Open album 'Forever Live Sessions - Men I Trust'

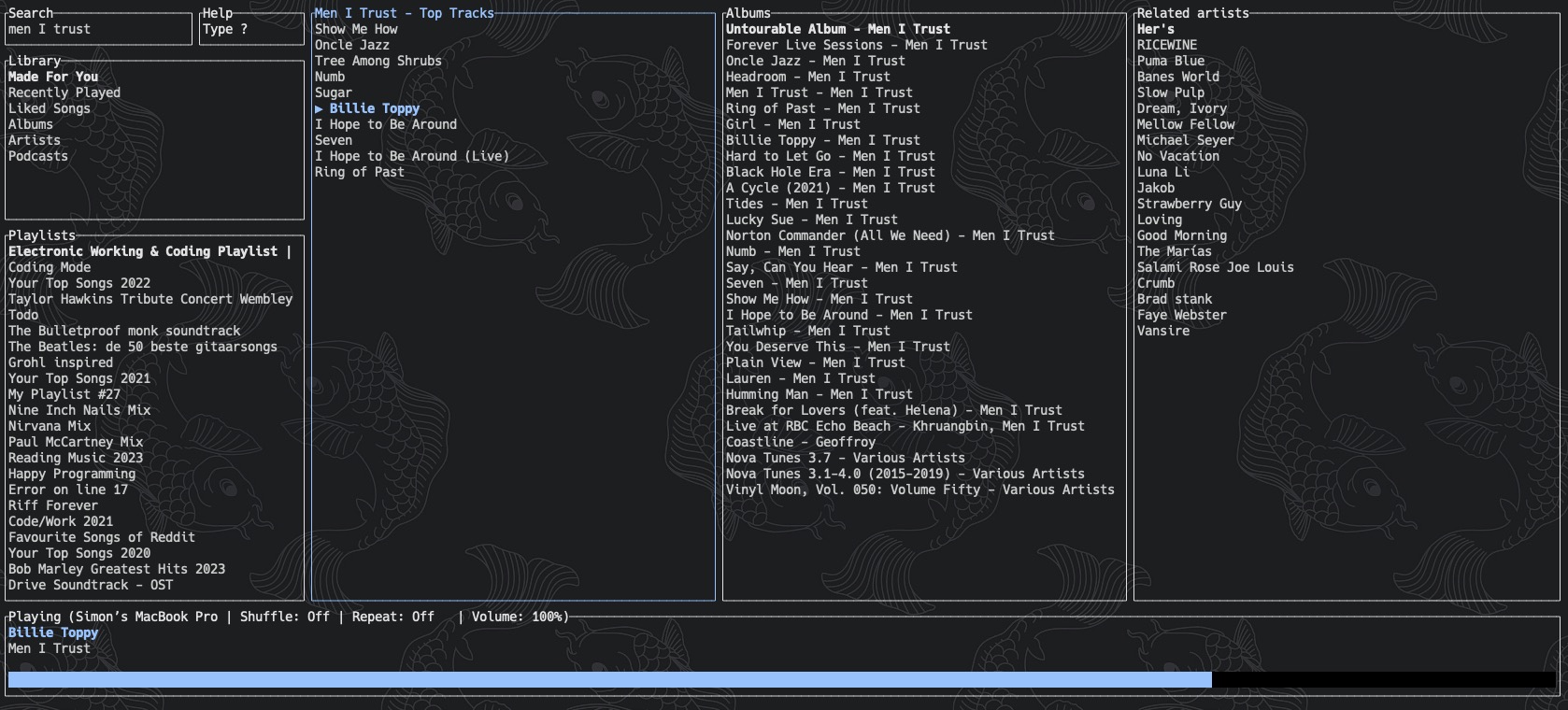pos(857,45)
